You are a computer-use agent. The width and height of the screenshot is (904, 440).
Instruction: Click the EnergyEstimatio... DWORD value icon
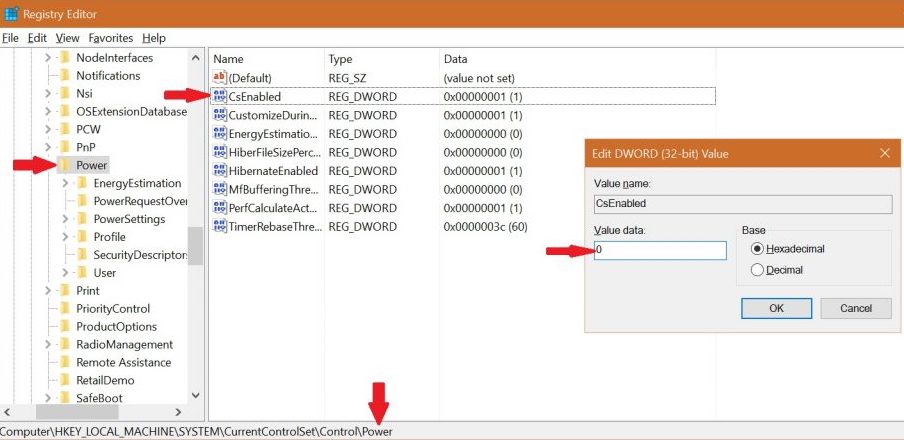click(x=220, y=133)
